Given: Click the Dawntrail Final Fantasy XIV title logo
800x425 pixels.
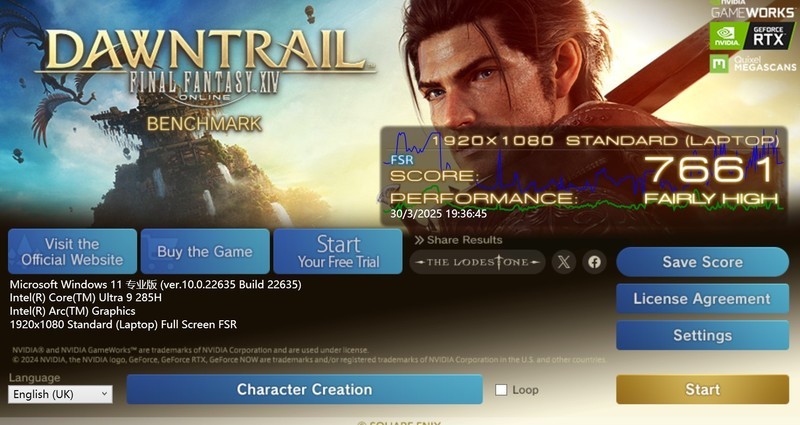Looking at the screenshot, I should [206, 64].
